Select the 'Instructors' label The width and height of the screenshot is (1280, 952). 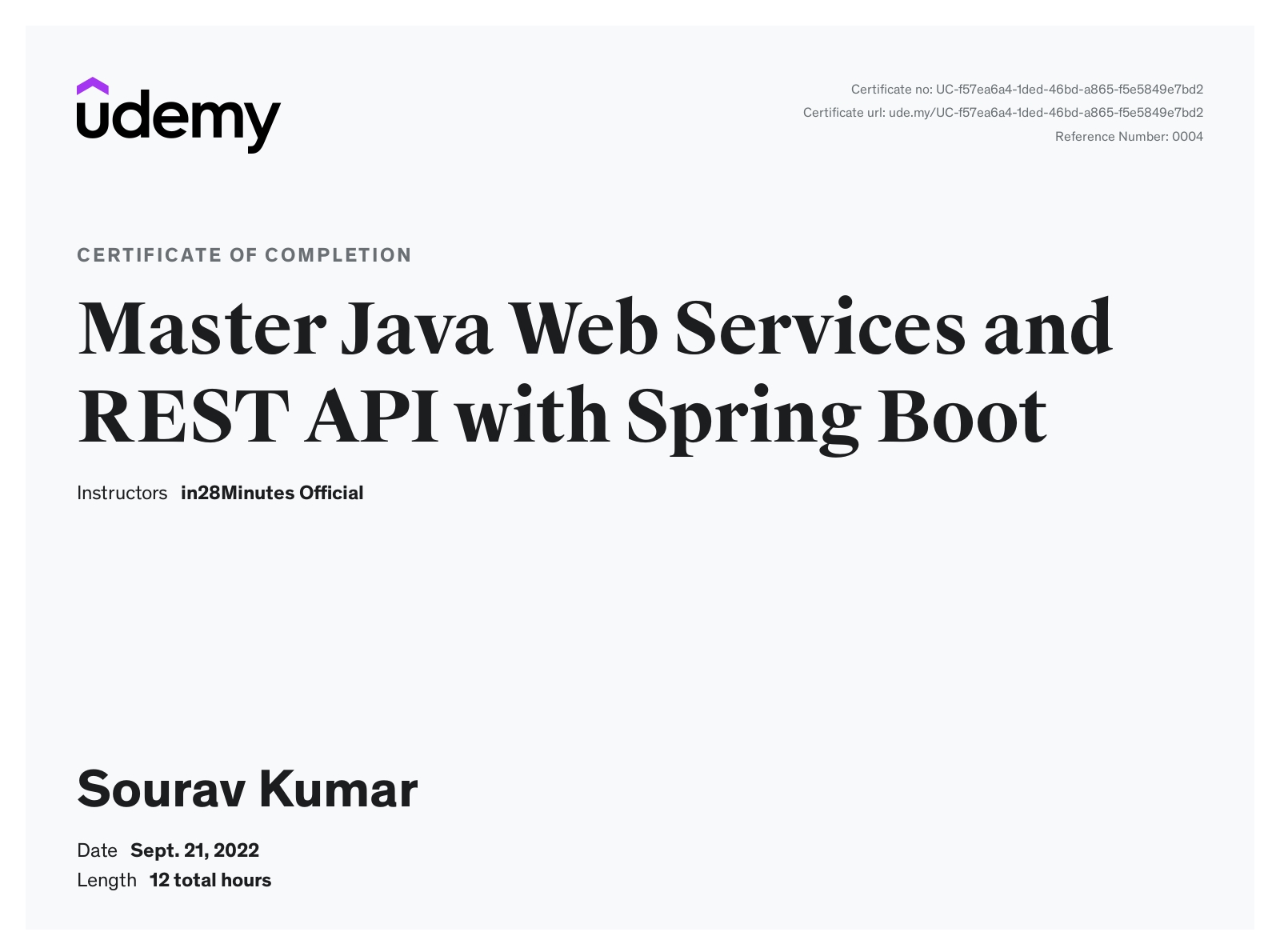(122, 493)
